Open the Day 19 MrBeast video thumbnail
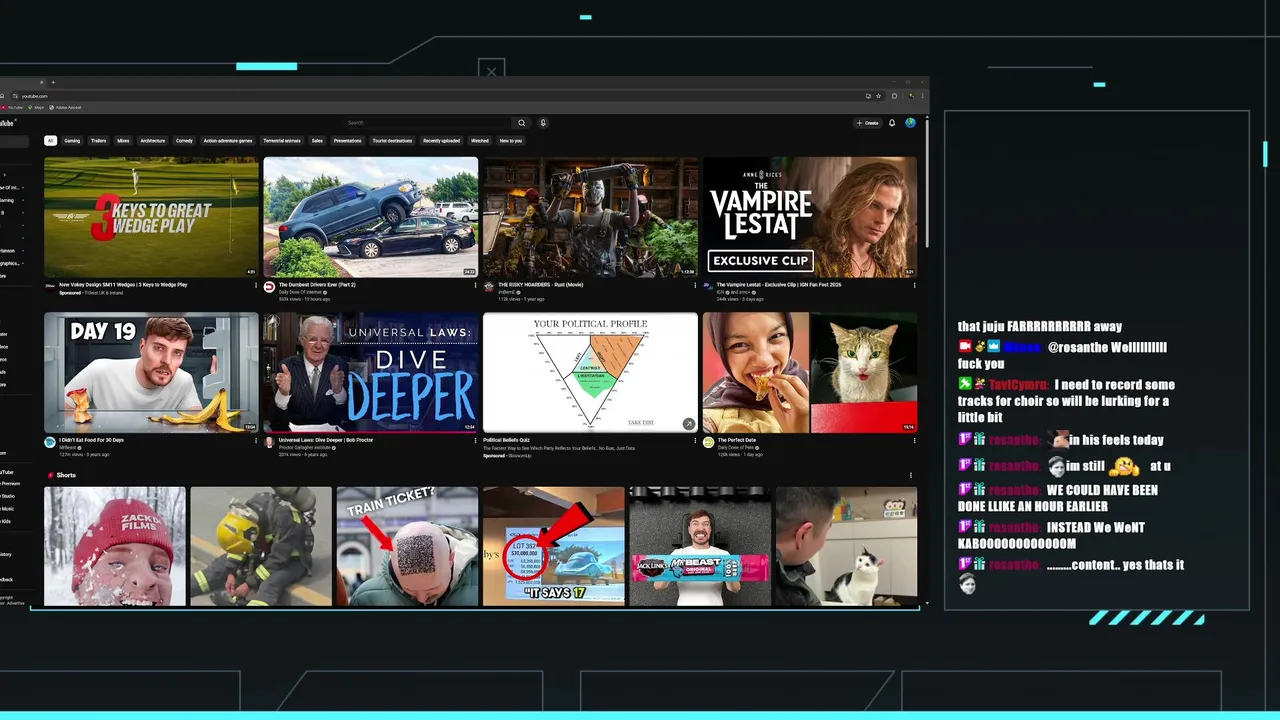This screenshot has width=1280, height=720. [x=151, y=372]
